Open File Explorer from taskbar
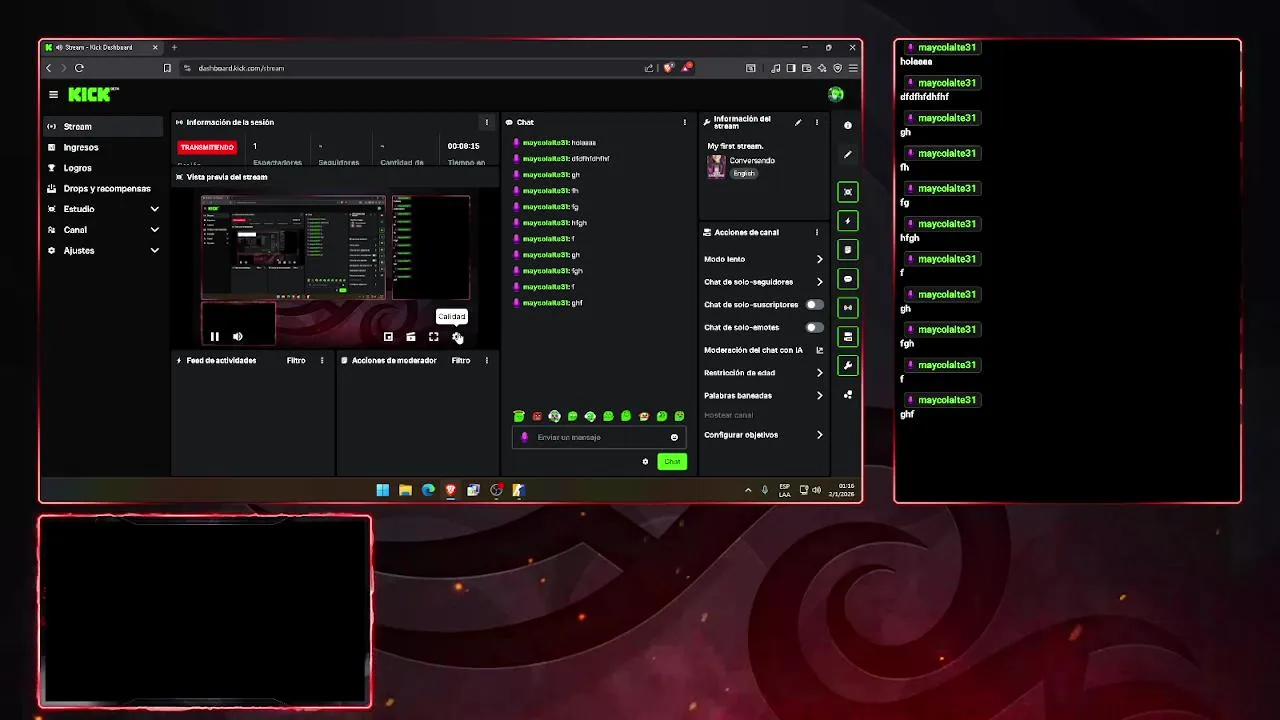Viewport: 1280px width, 720px height. tap(405, 490)
